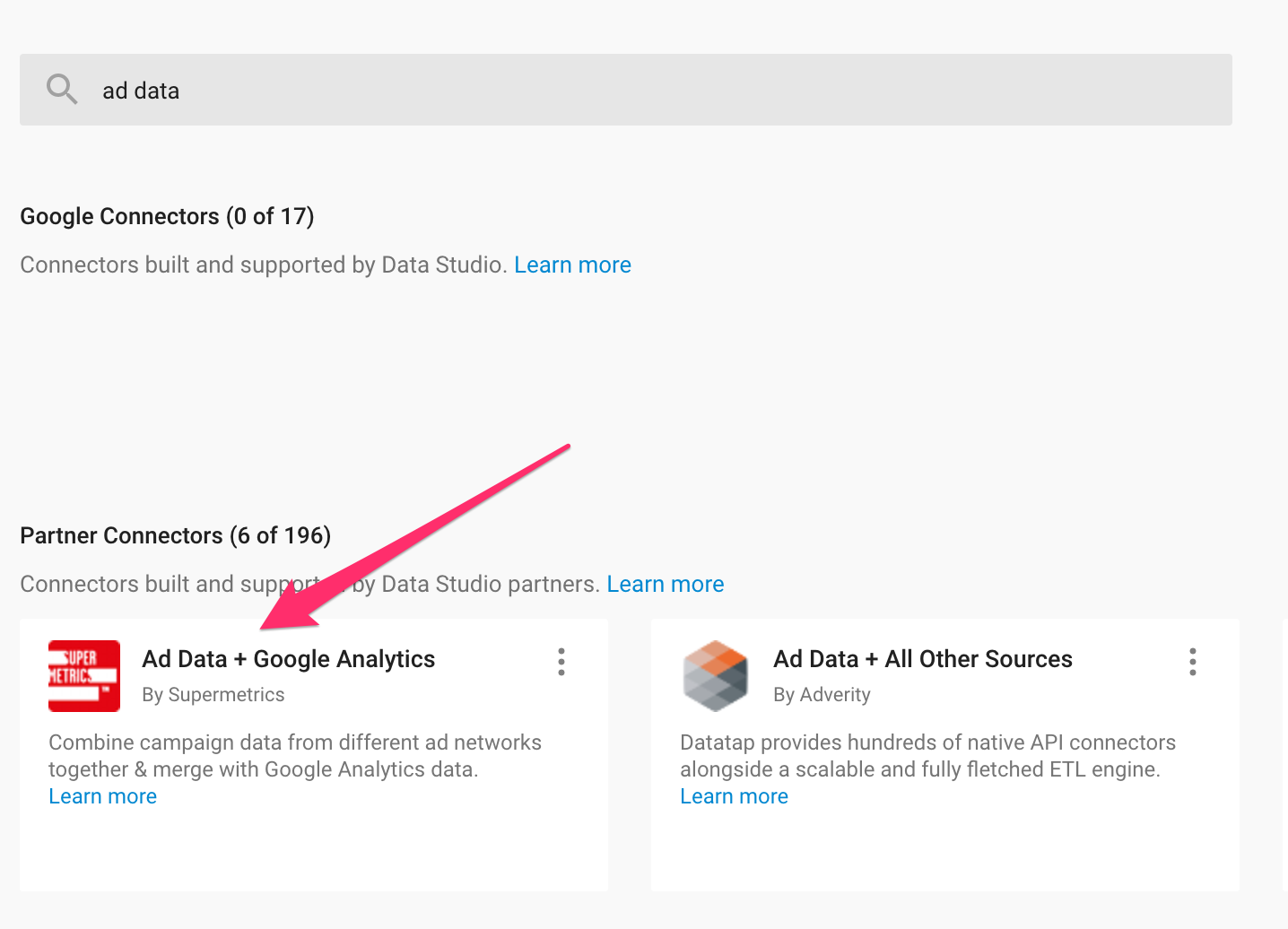Click the 'ad data' search field
1288x929 pixels.
(x=626, y=90)
